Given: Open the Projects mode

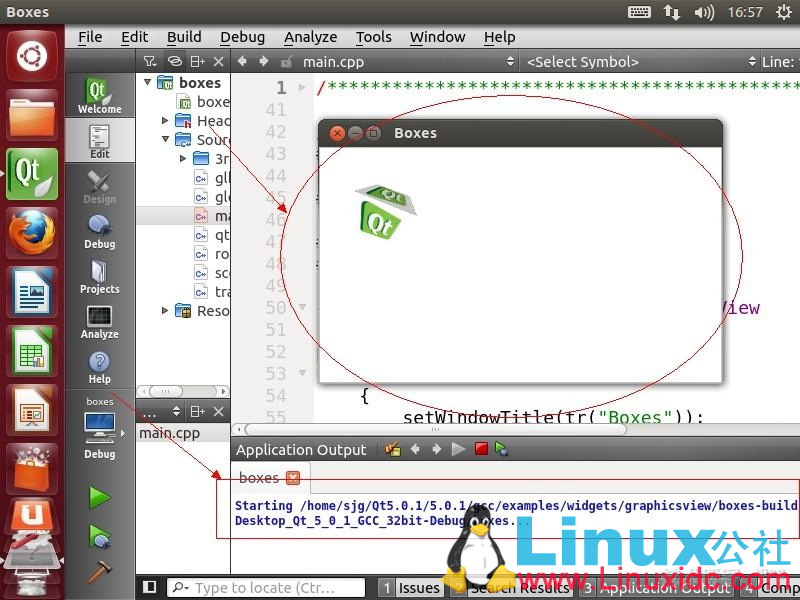Looking at the screenshot, I should [99, 277].
